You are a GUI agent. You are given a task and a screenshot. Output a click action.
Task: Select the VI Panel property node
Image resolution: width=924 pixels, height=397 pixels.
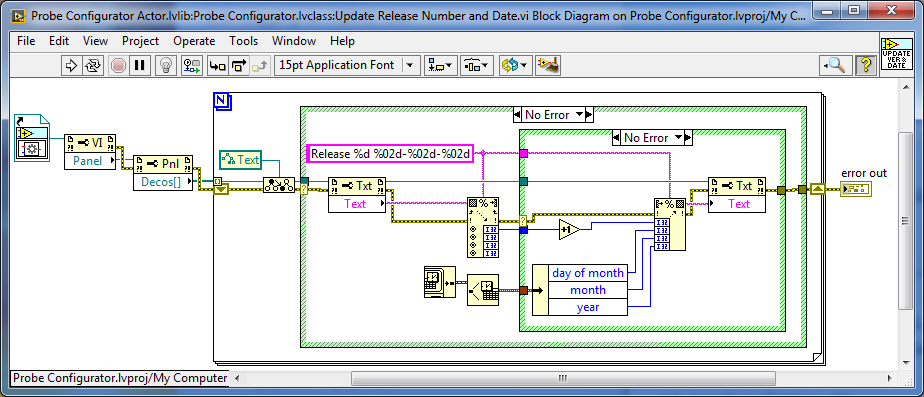[90, 152]
